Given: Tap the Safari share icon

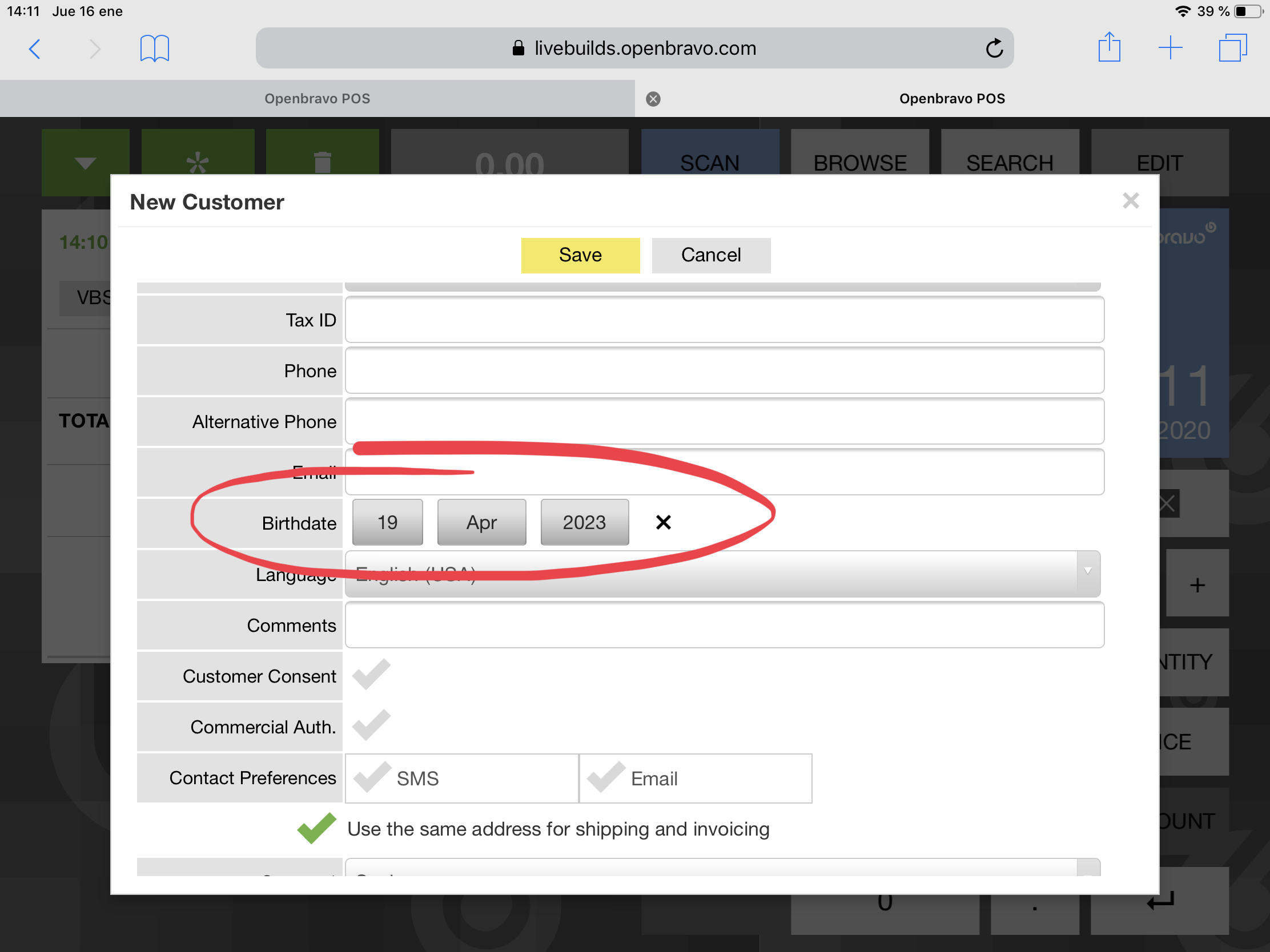Looking at the screenshot, I should click(1108, 47).
